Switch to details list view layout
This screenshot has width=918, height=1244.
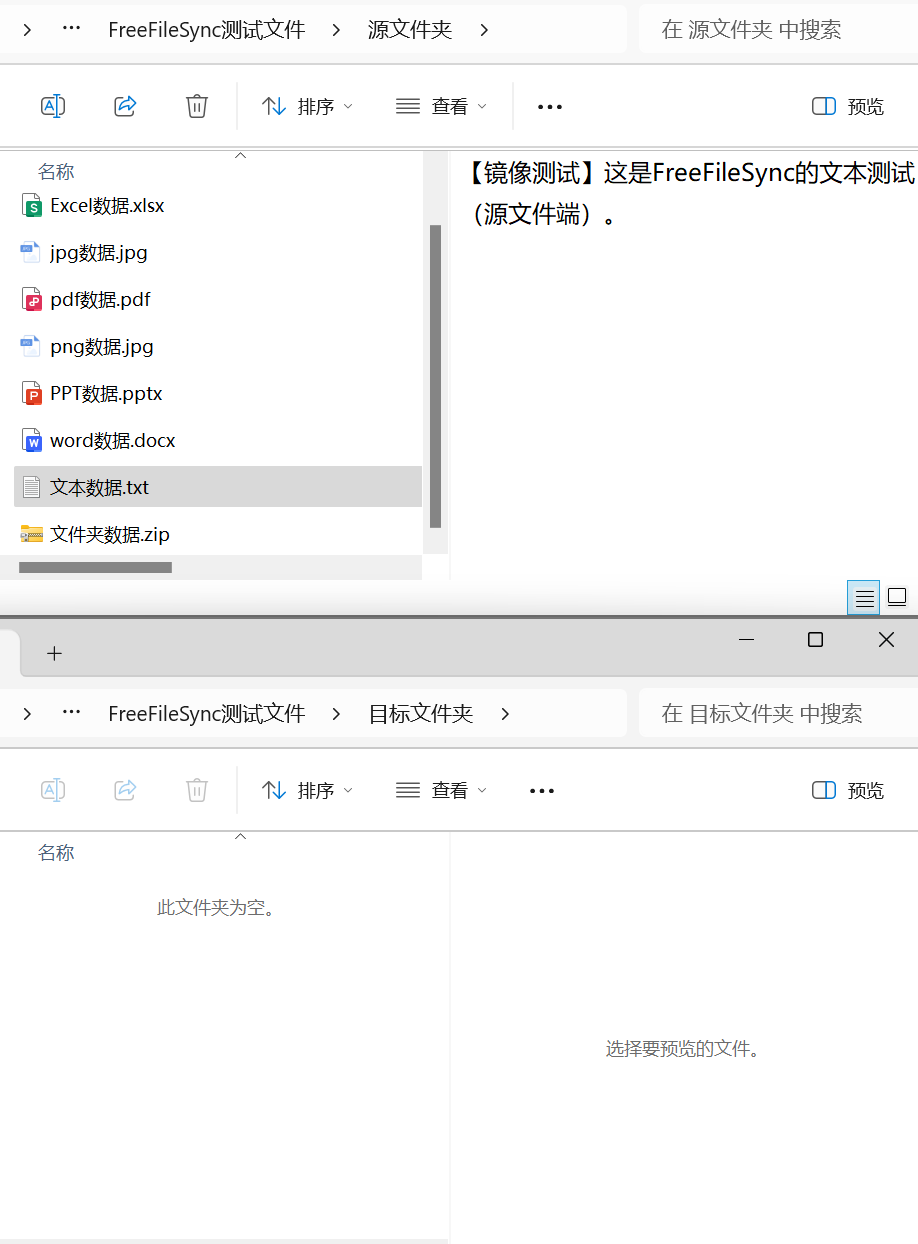pos(864,598)
